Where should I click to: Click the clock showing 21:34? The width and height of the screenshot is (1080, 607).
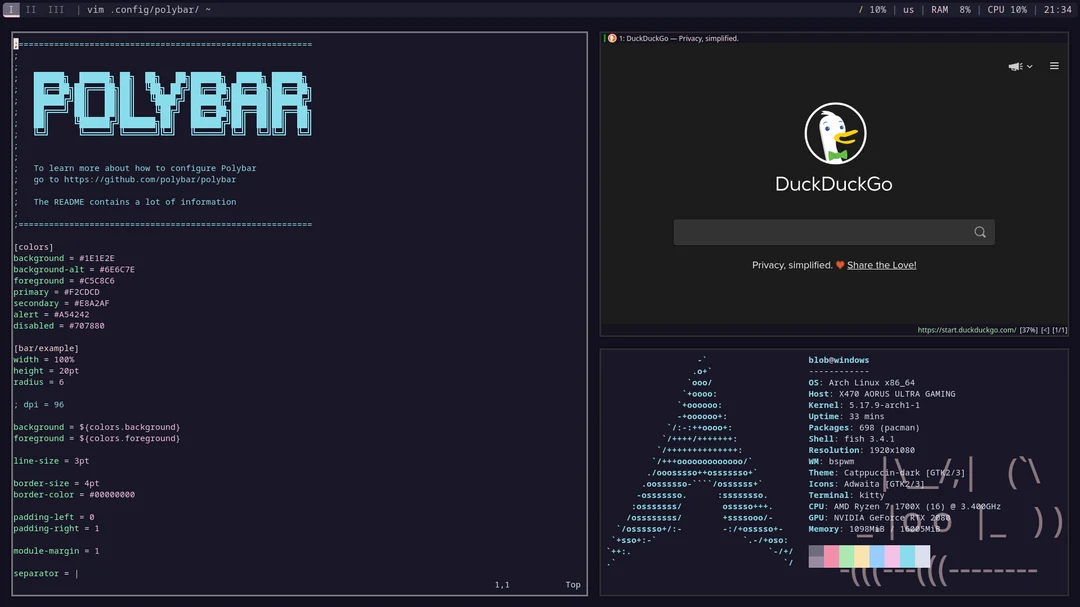1056,9
